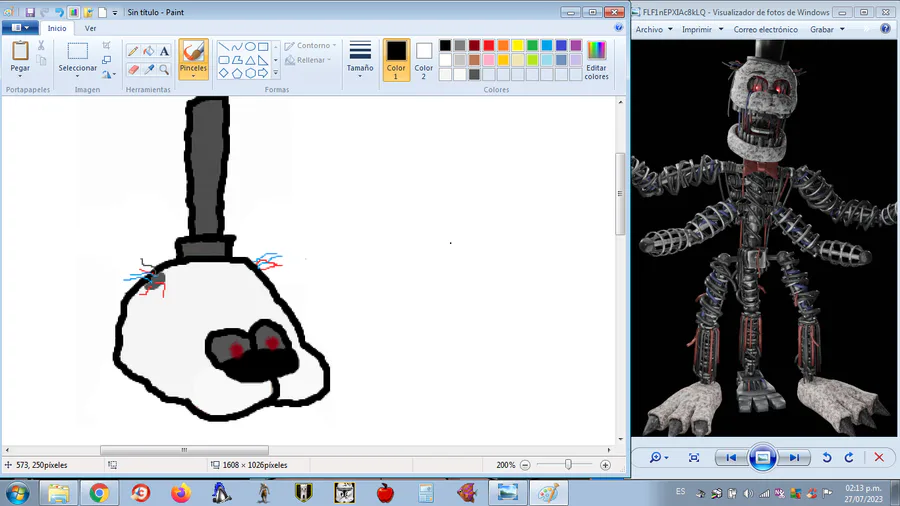Open the Archivo menu in photo viewer
Image resolution: width=900 pixels, height=506 pixels.
pos(653,29)
